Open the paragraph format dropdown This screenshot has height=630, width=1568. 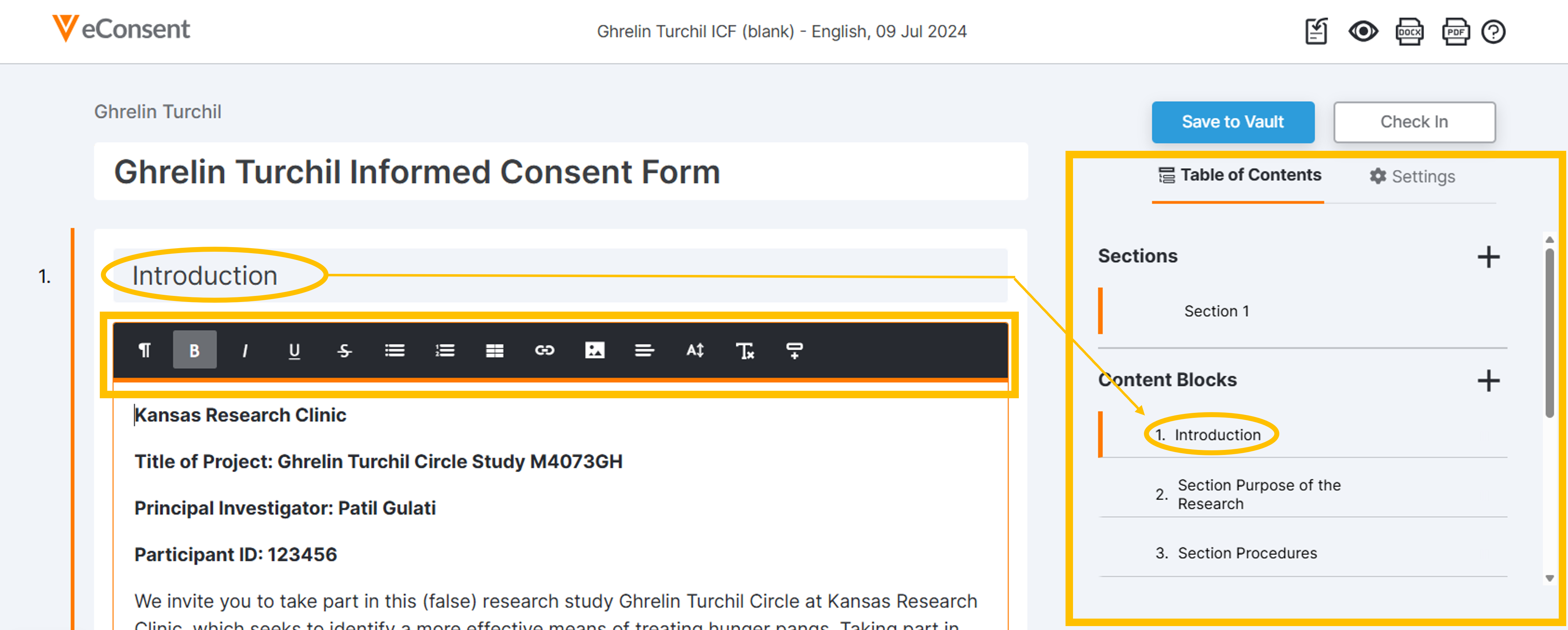tap(144, 350)
